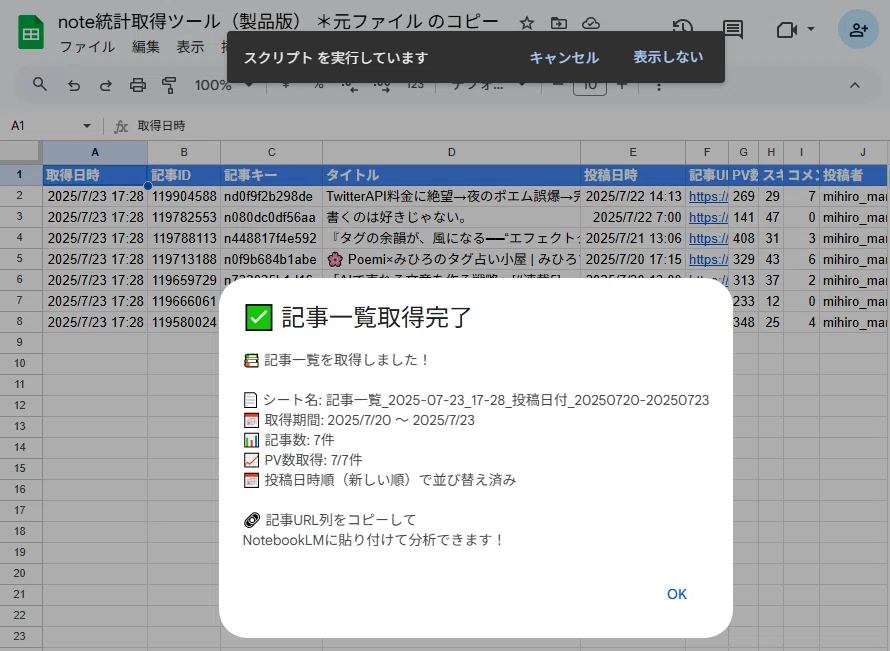Open the move to folder icon
This screenshot has width=890, height=651.
pyautogui.click(x=559, y=23)
